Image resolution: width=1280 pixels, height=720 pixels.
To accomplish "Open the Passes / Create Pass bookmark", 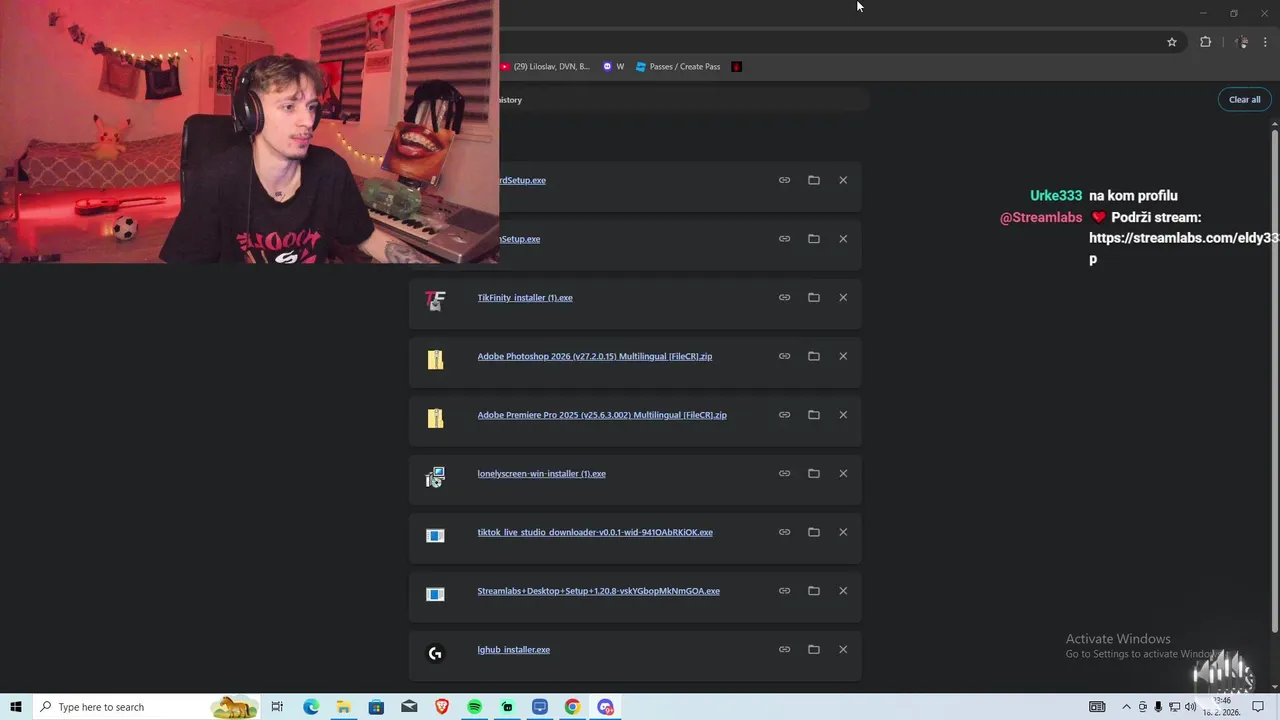I will pos(677,67).
